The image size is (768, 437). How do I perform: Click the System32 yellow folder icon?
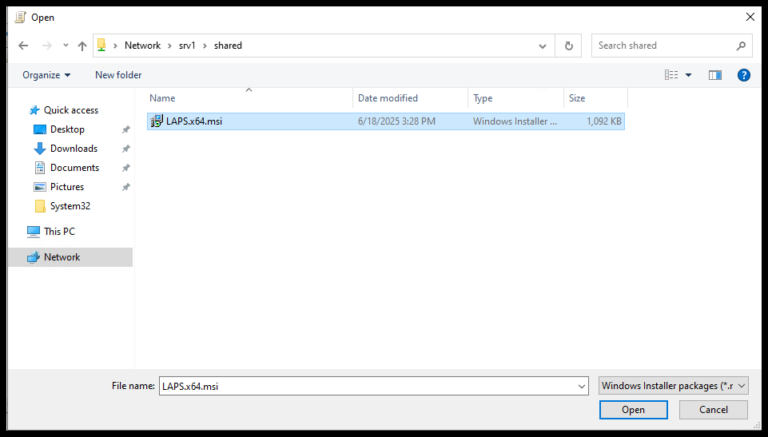click(40, 206)
